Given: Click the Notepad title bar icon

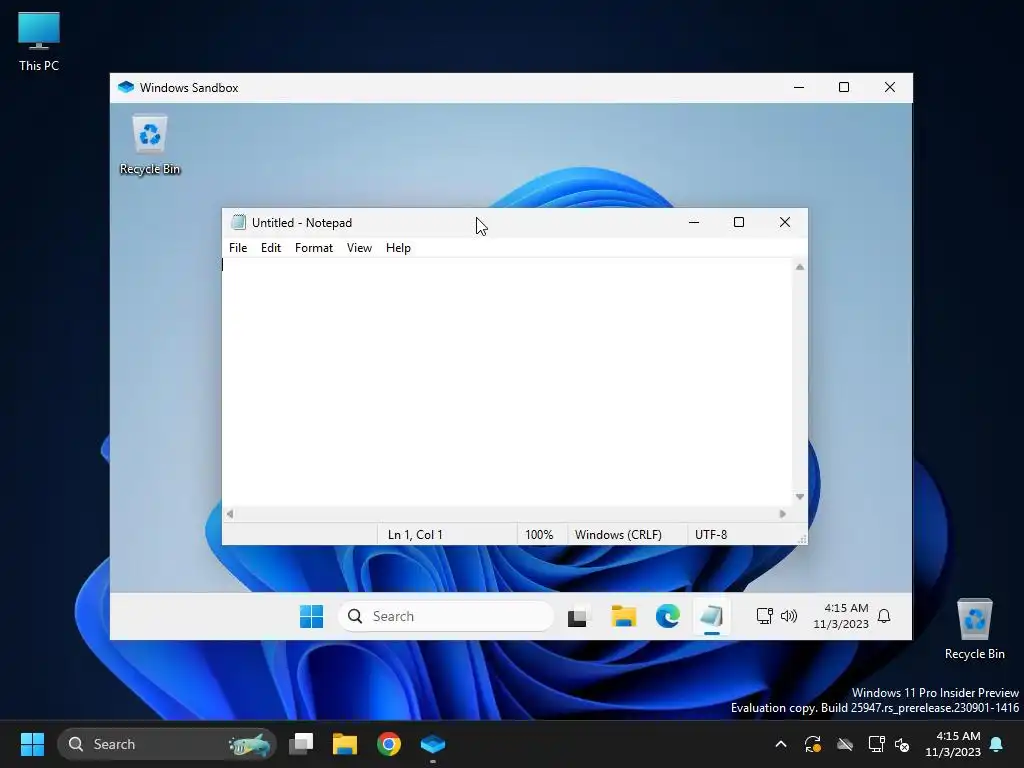Looking at the screenshot, I should pyautogui.click(x=238, y=223).
